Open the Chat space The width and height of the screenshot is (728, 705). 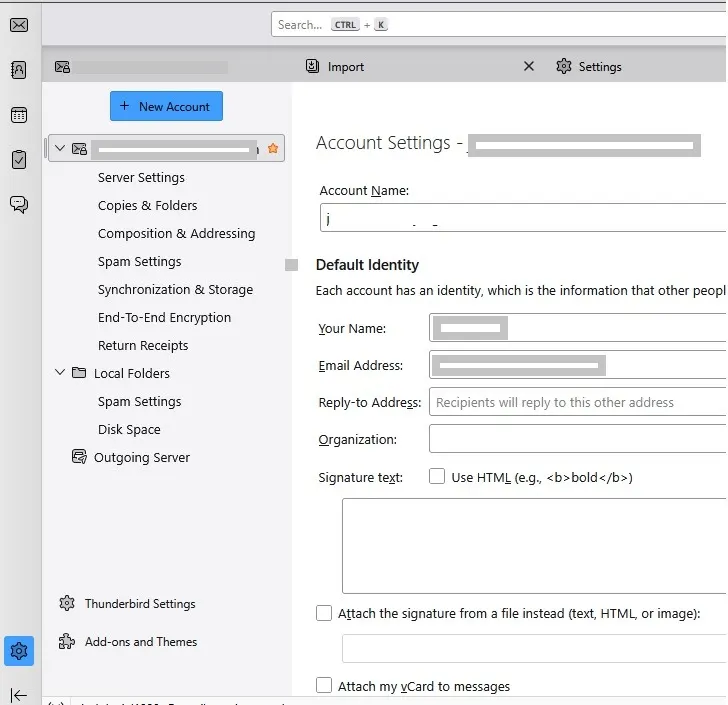19,204
